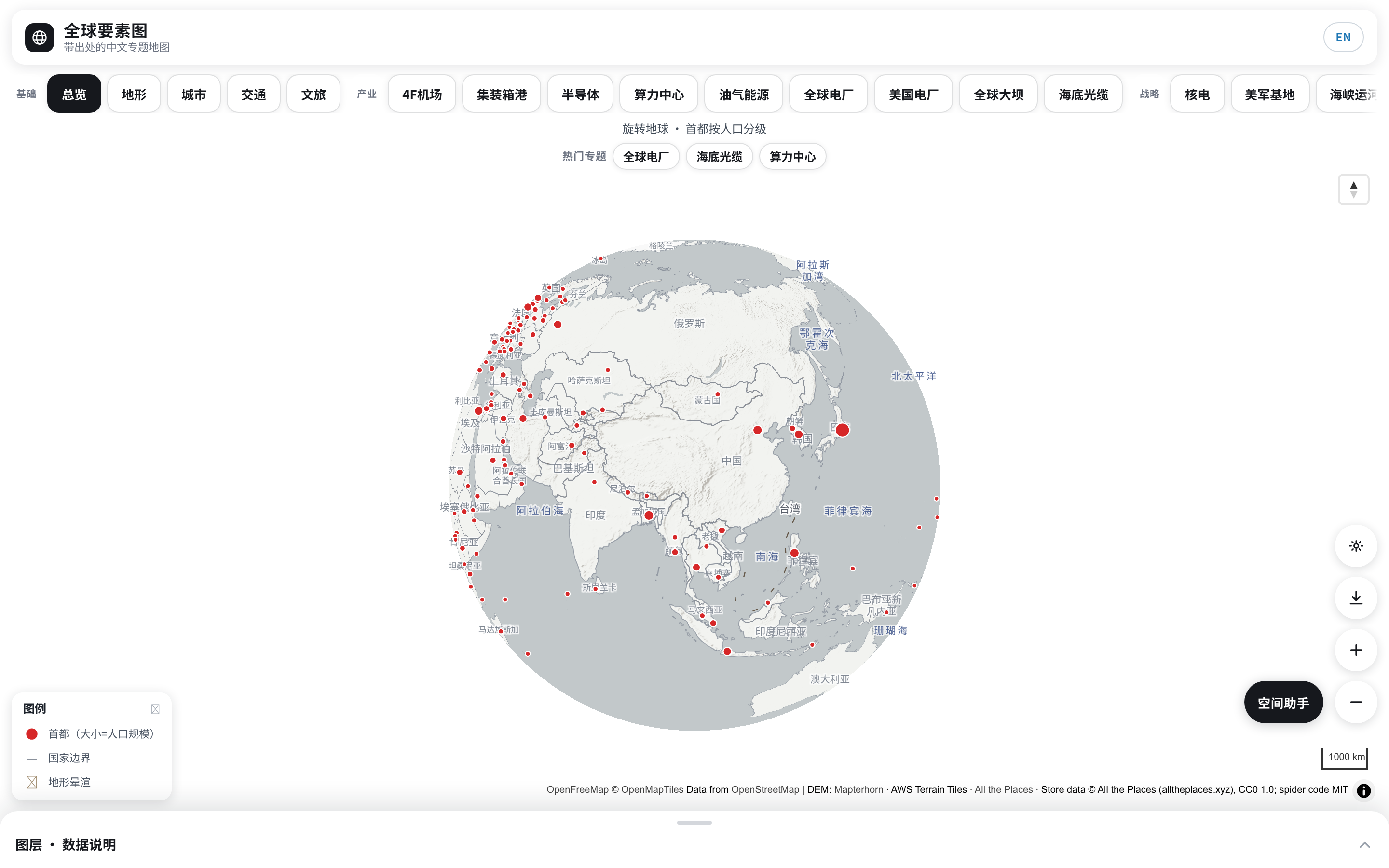Select the 地形 tab

(x=134, y=94)
